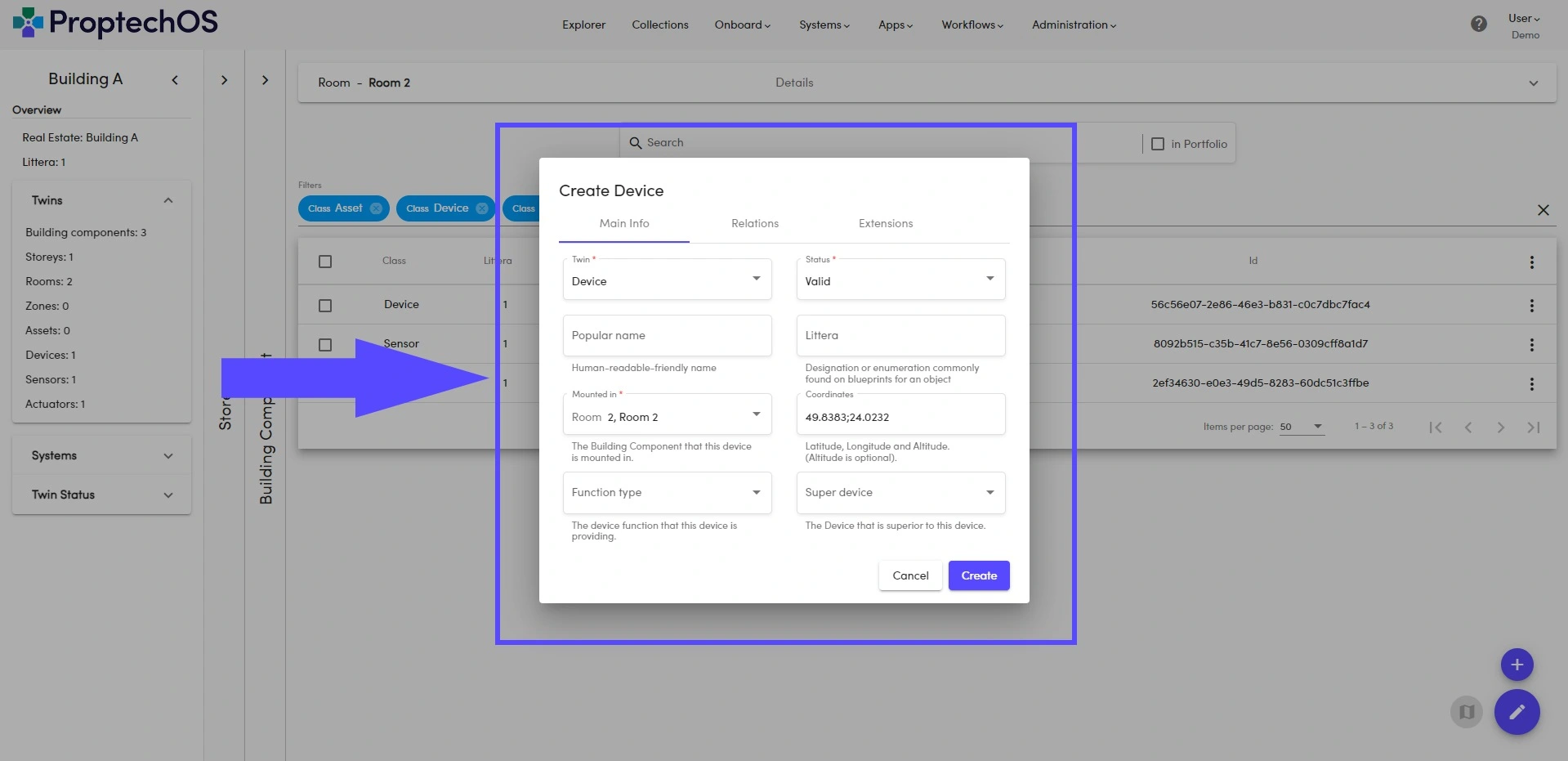This screenshot has height=761, width=1568.
Task: Remove the Class Asset filter chip
Action: (x=376, y=208)
